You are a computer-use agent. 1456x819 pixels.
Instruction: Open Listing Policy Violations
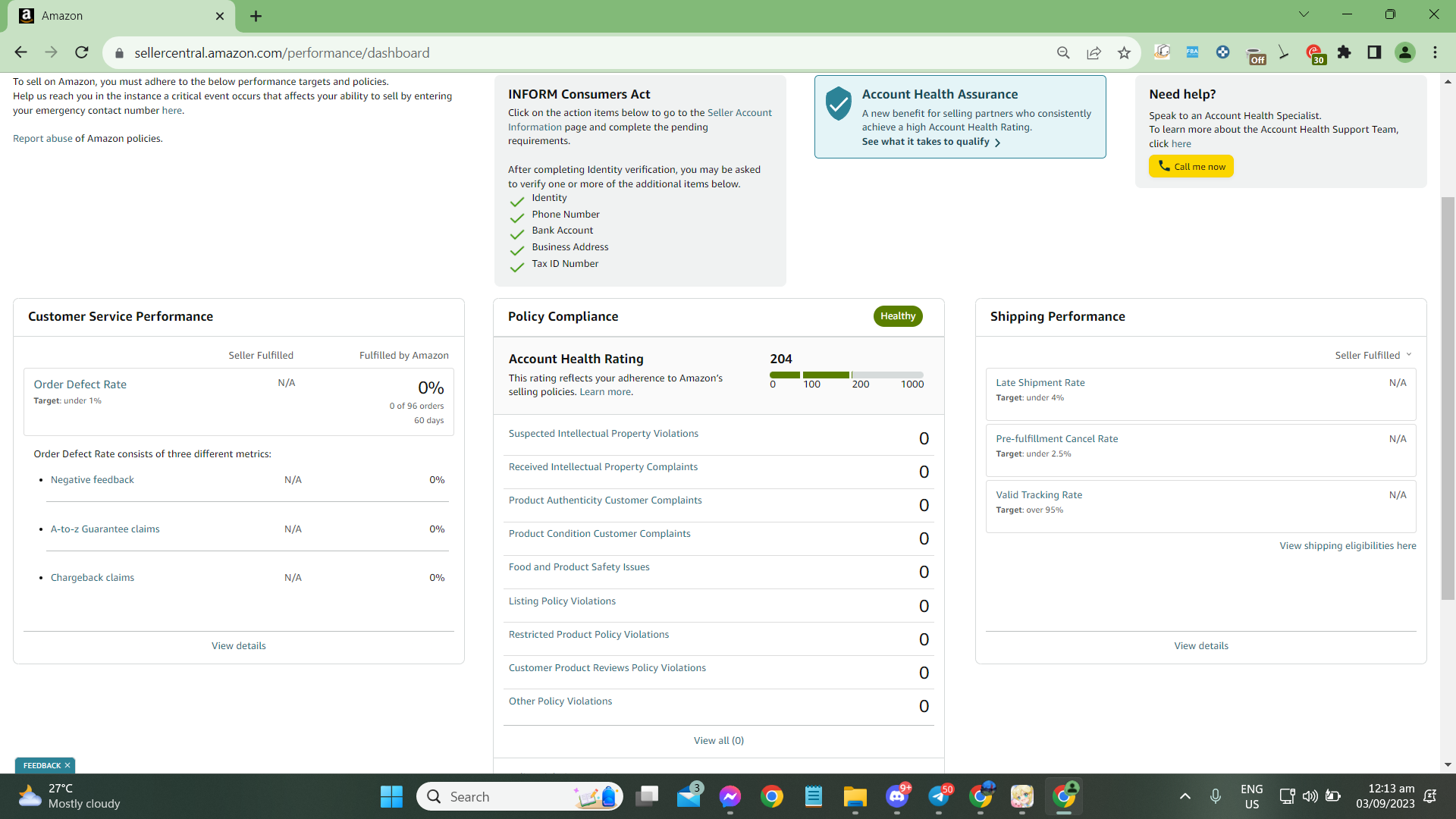click(x=562, y=601)
